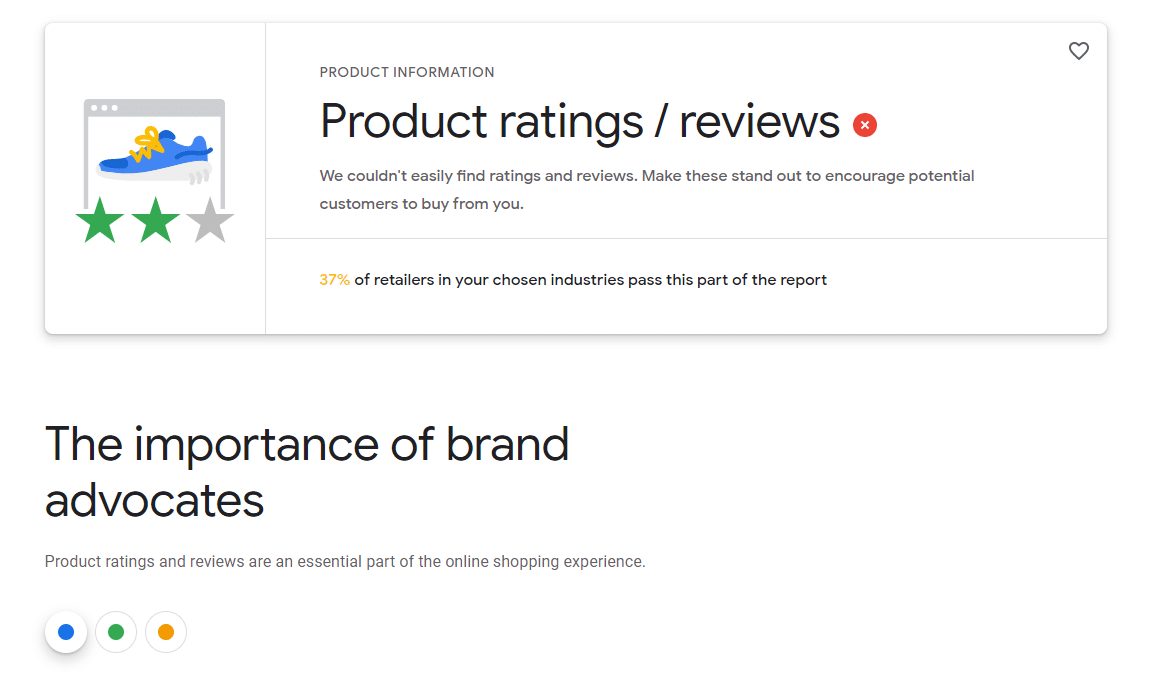Viewport: 1151px width, 673px height.
Task: Click the second green star
Action: [x=155, y=221]
